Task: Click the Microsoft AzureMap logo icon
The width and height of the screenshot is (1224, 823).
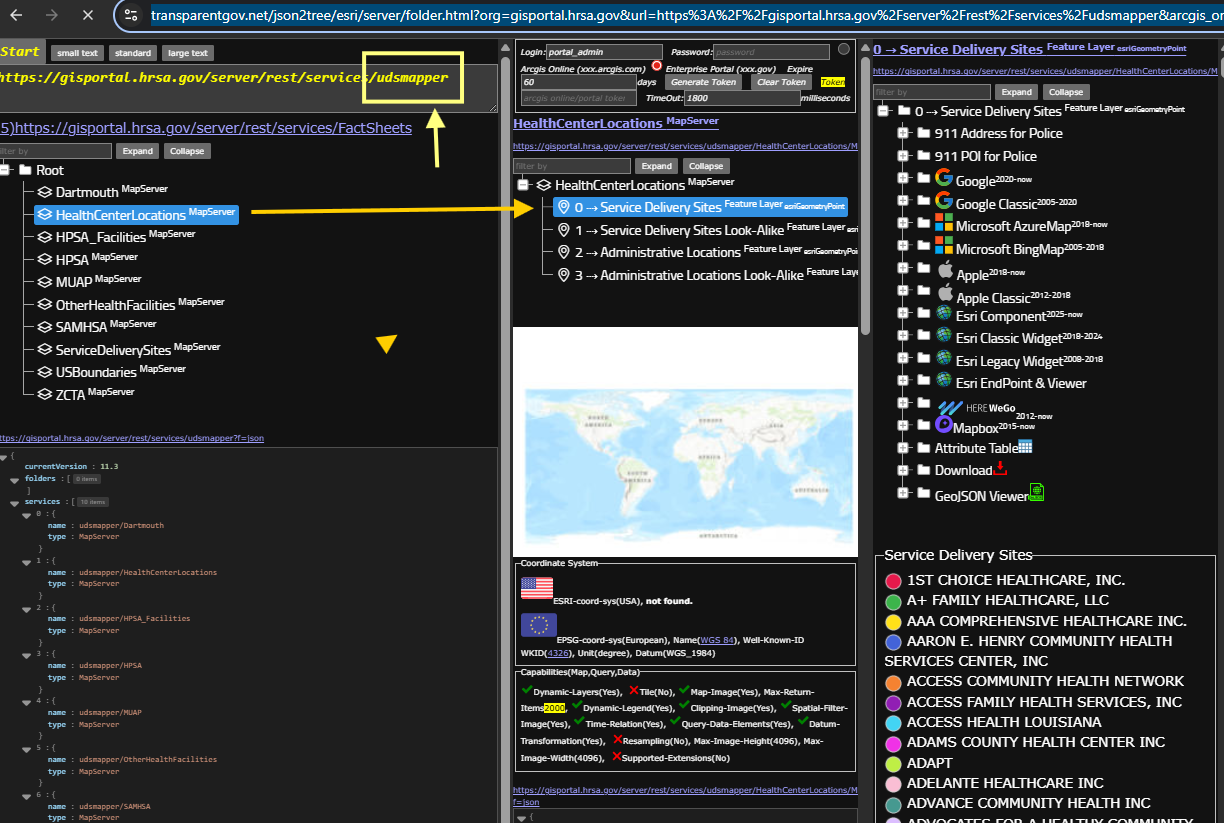Action: [x=944, y=223]
